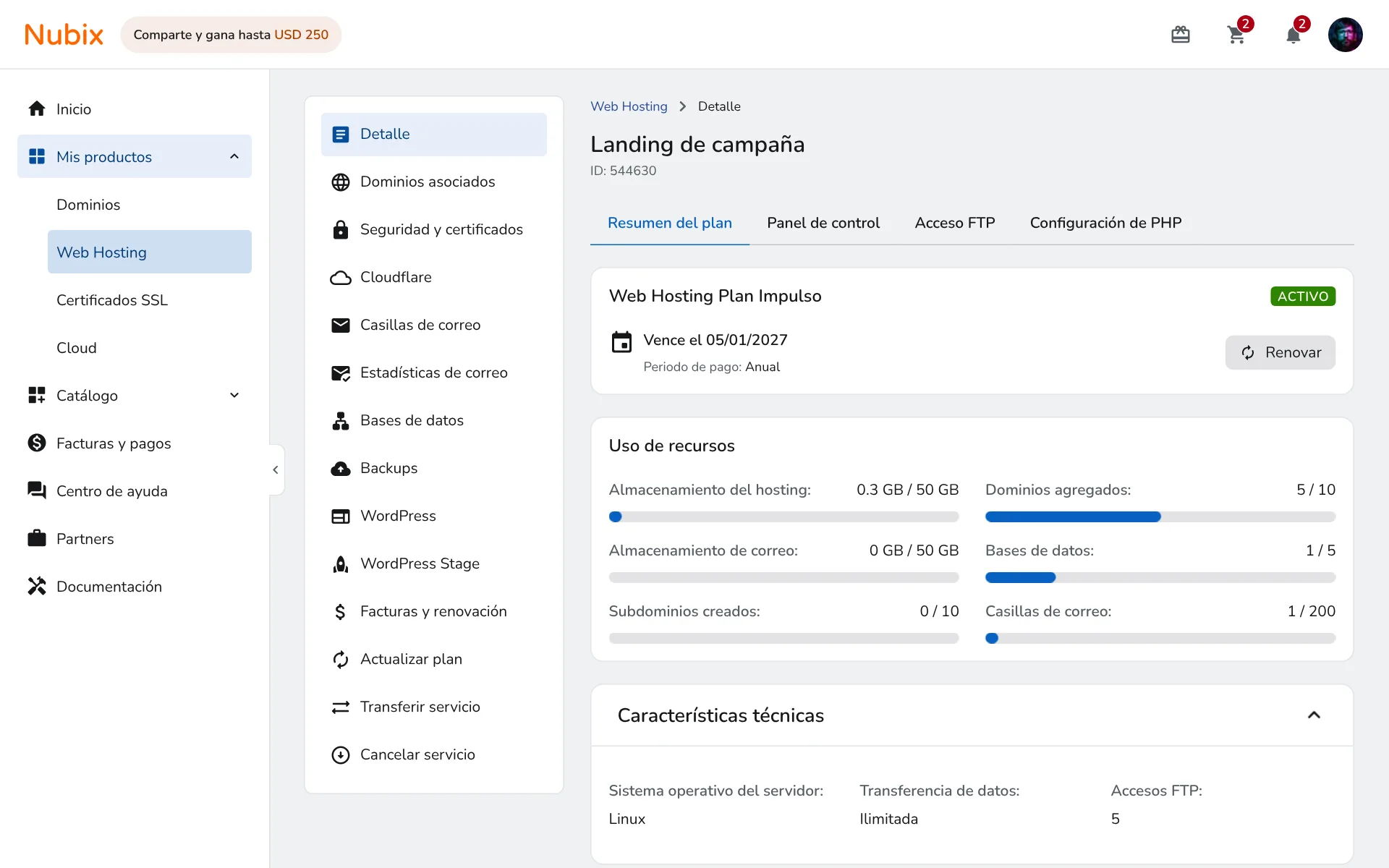Collapse Características técnicas section
The height and width of the screenshot is (868, 1389).
[x=1314, y=715]
